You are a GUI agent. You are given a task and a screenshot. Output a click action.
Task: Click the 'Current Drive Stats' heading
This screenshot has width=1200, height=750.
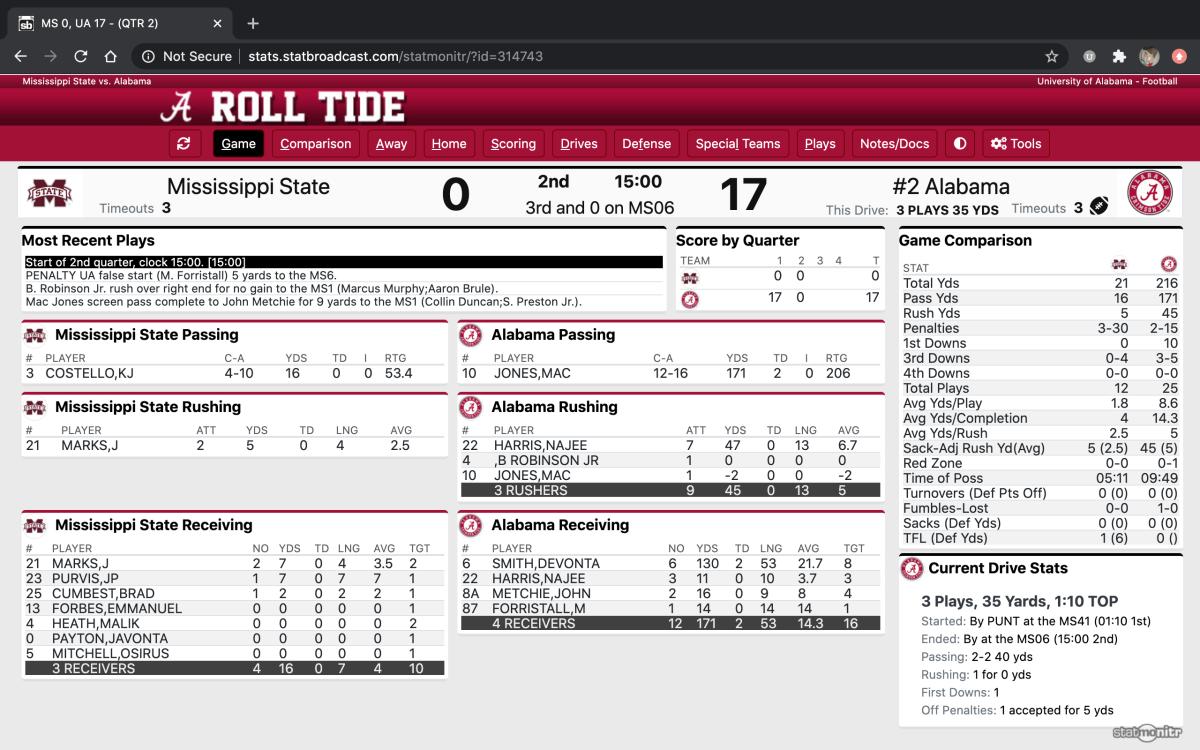(998, 568)
